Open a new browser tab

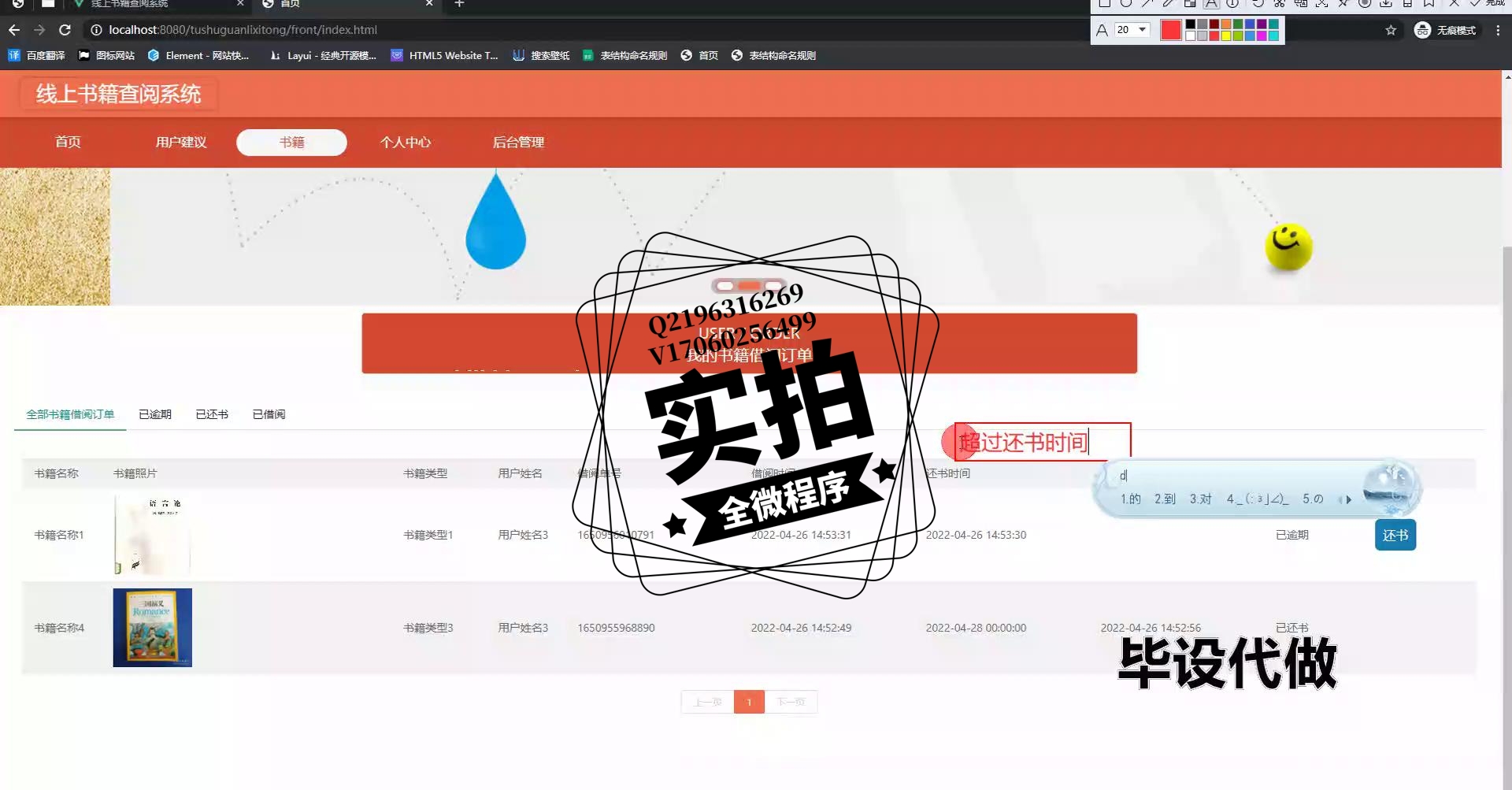pos(459,3)
